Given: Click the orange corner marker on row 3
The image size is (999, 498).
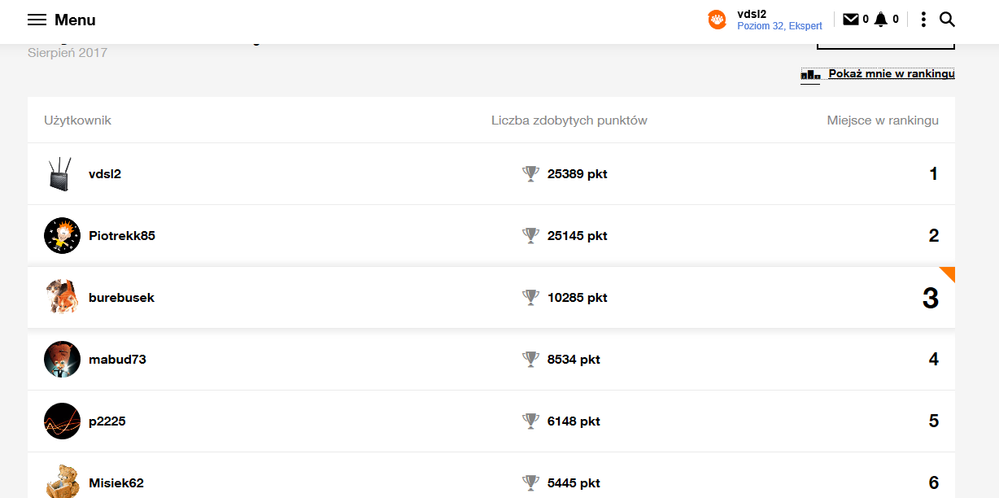Looking at the screenshot, I should pos(947,274).
